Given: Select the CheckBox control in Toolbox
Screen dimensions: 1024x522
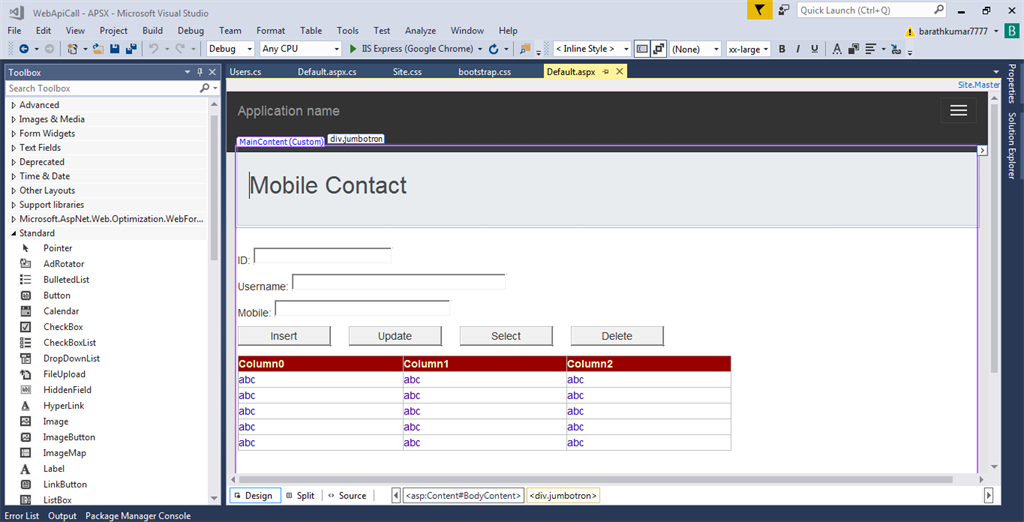Looking at the screenshot, I should [x=63, y=327].
